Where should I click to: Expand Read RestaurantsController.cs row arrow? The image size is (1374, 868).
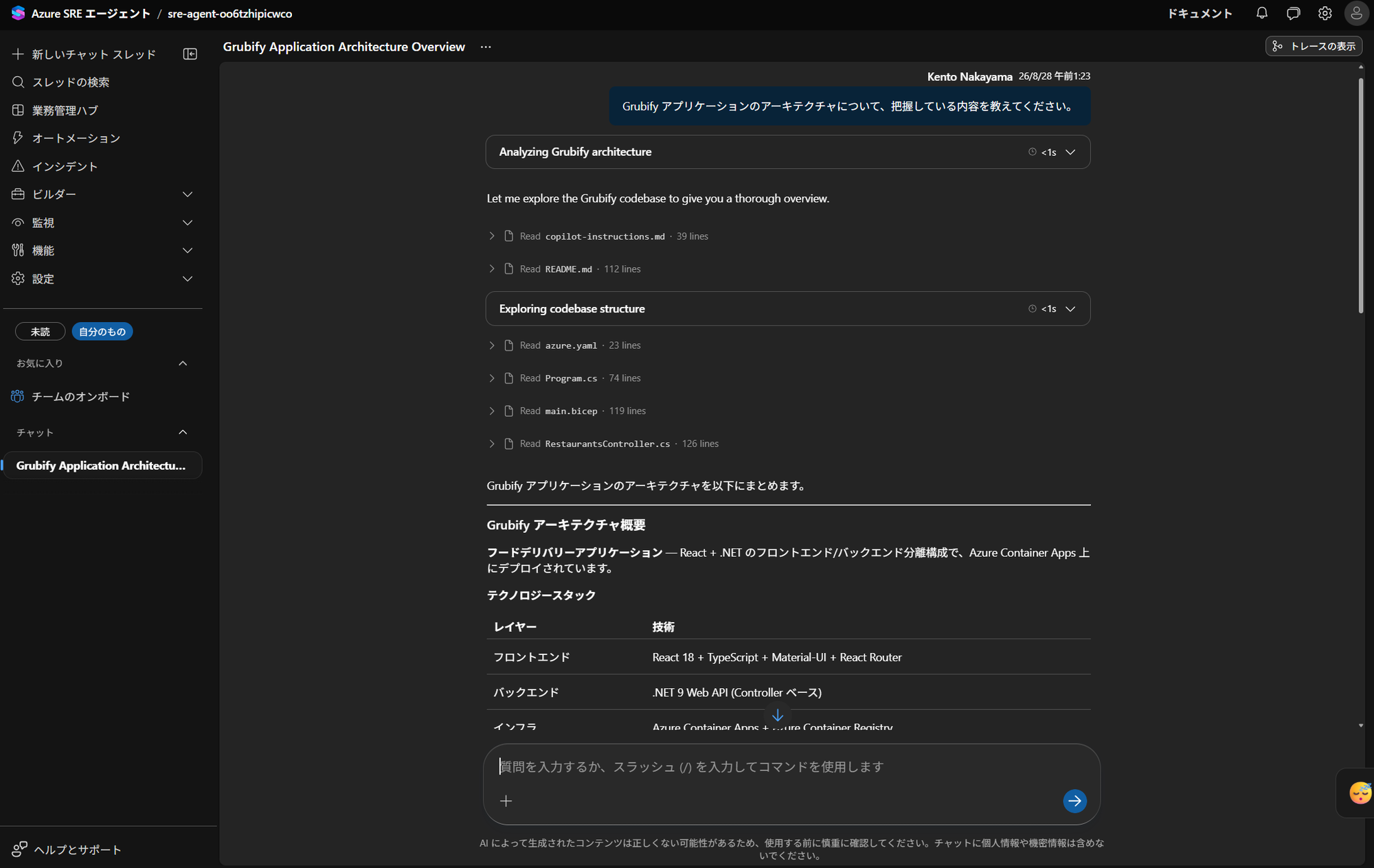click(492, 444)
